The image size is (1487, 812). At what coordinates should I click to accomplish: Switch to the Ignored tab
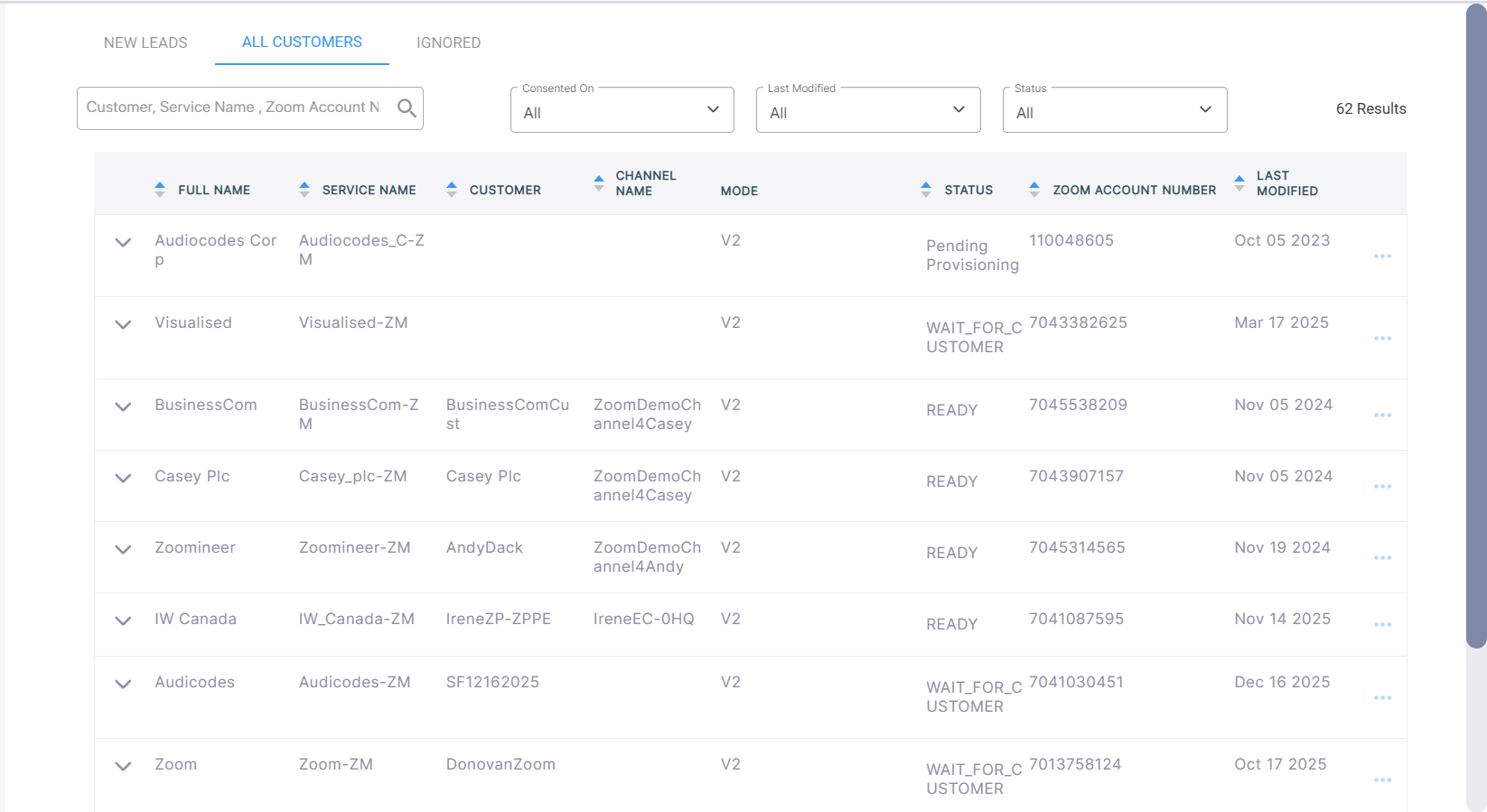(448, 42)
